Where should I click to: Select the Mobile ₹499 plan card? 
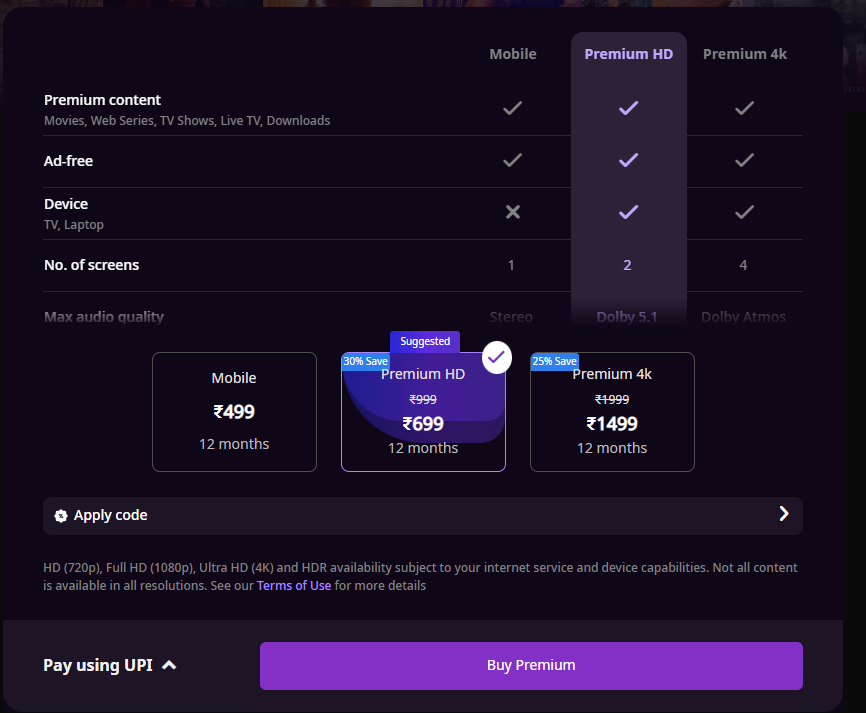(234, 411)
